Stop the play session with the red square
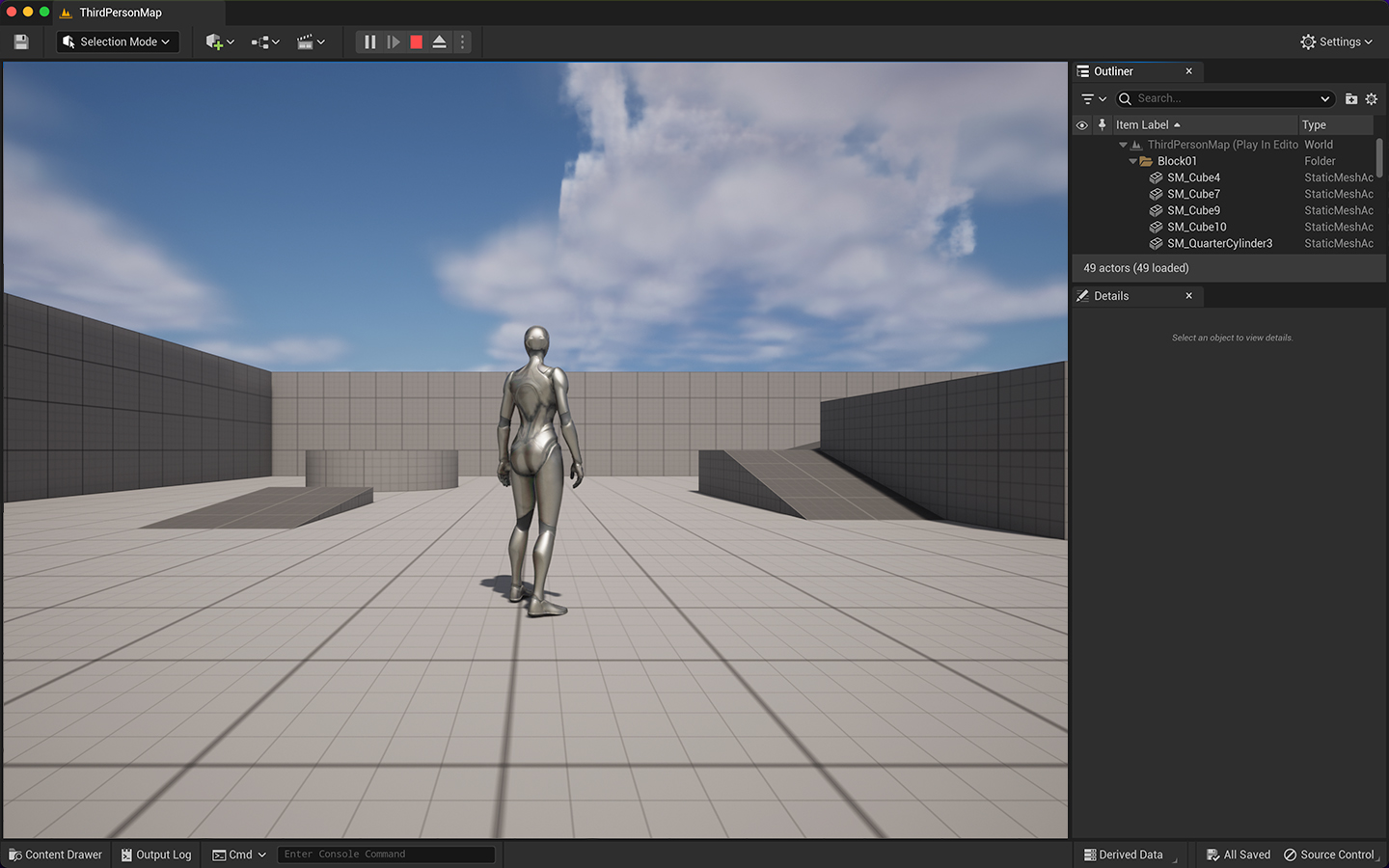 pyautogui.click(x=416, y=41)
